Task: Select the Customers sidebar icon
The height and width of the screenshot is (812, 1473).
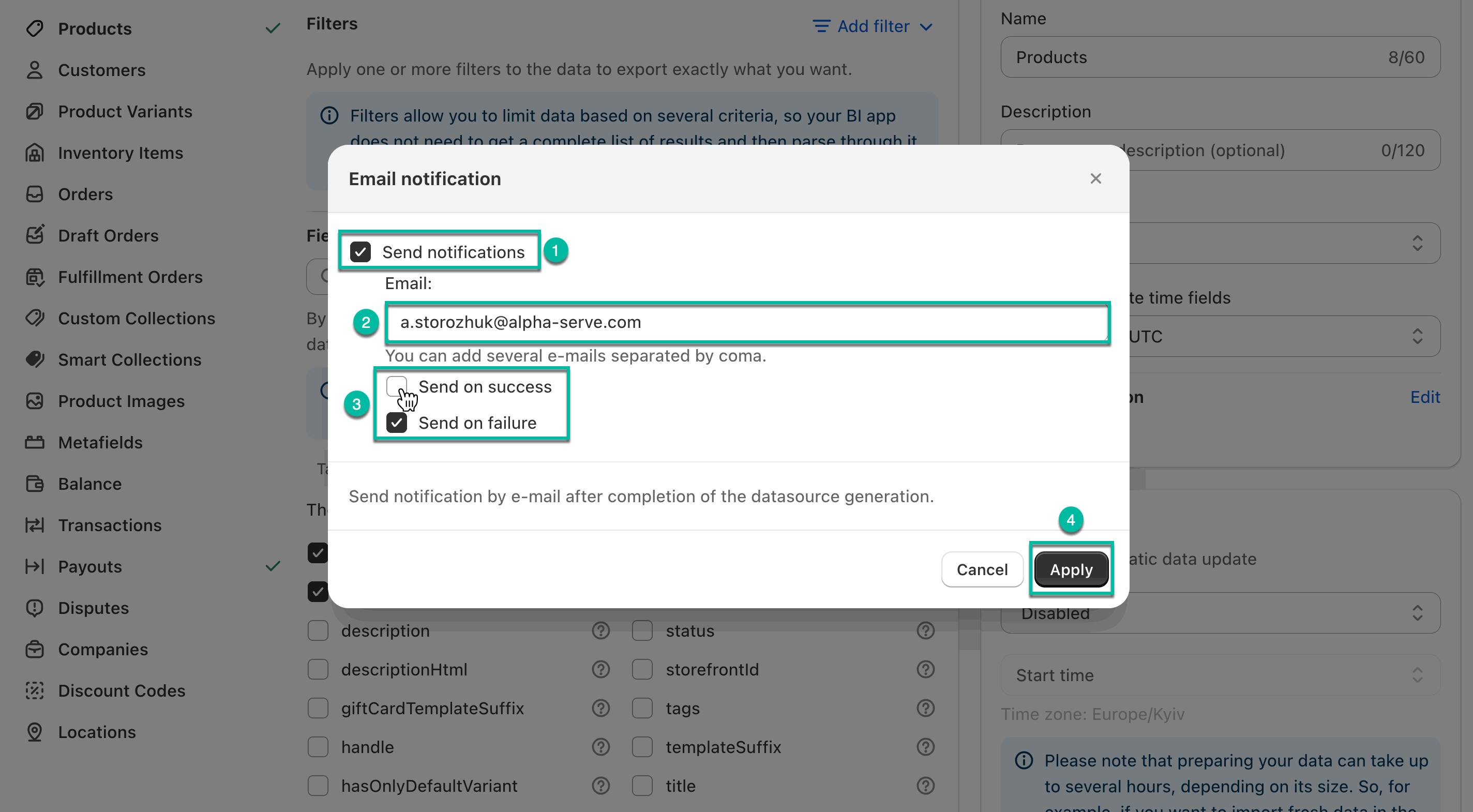Action: click(34, 70)
